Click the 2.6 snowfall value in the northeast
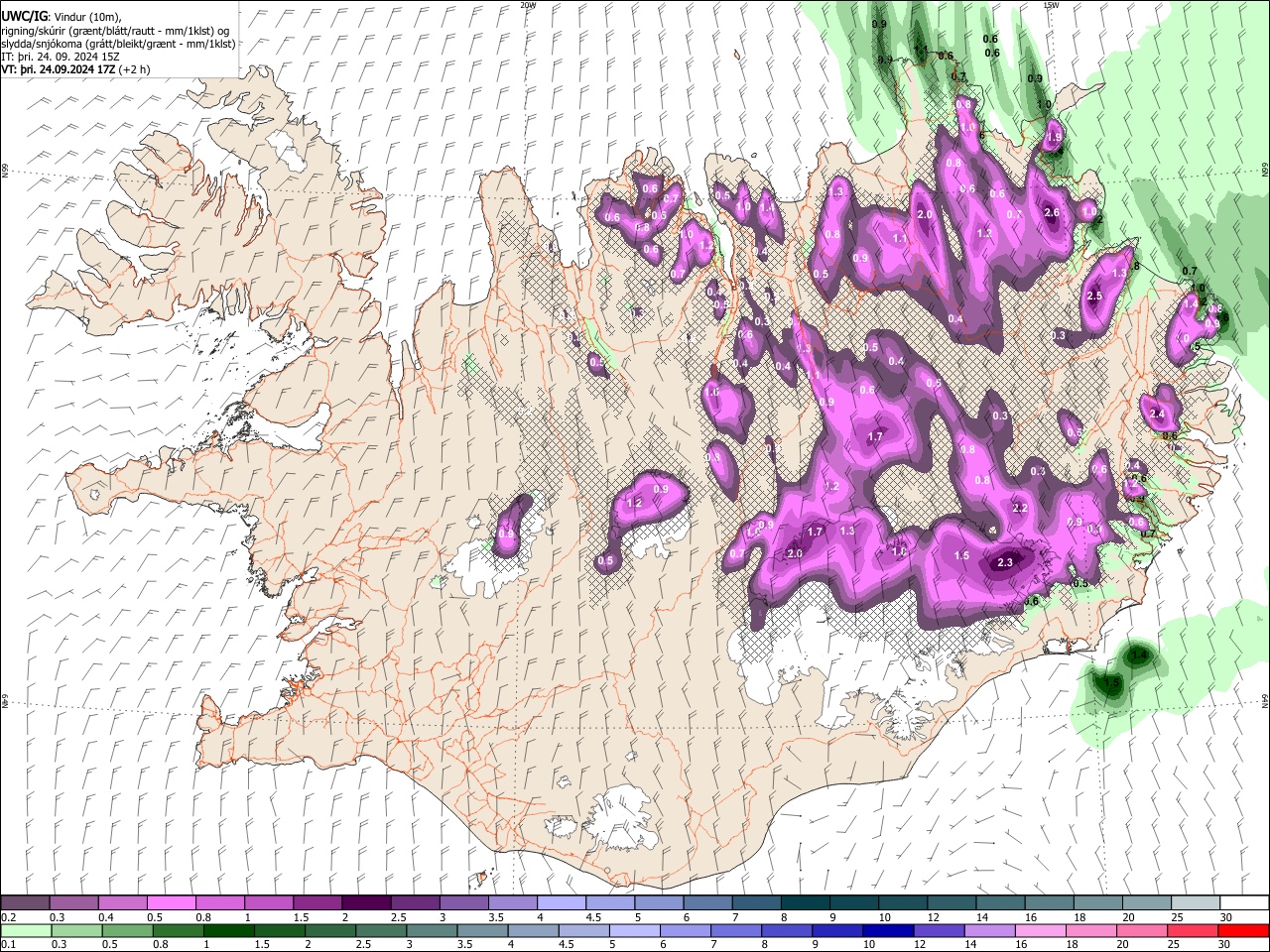1270x952 pixels. pyautogui.click(x=1053, y=212)
